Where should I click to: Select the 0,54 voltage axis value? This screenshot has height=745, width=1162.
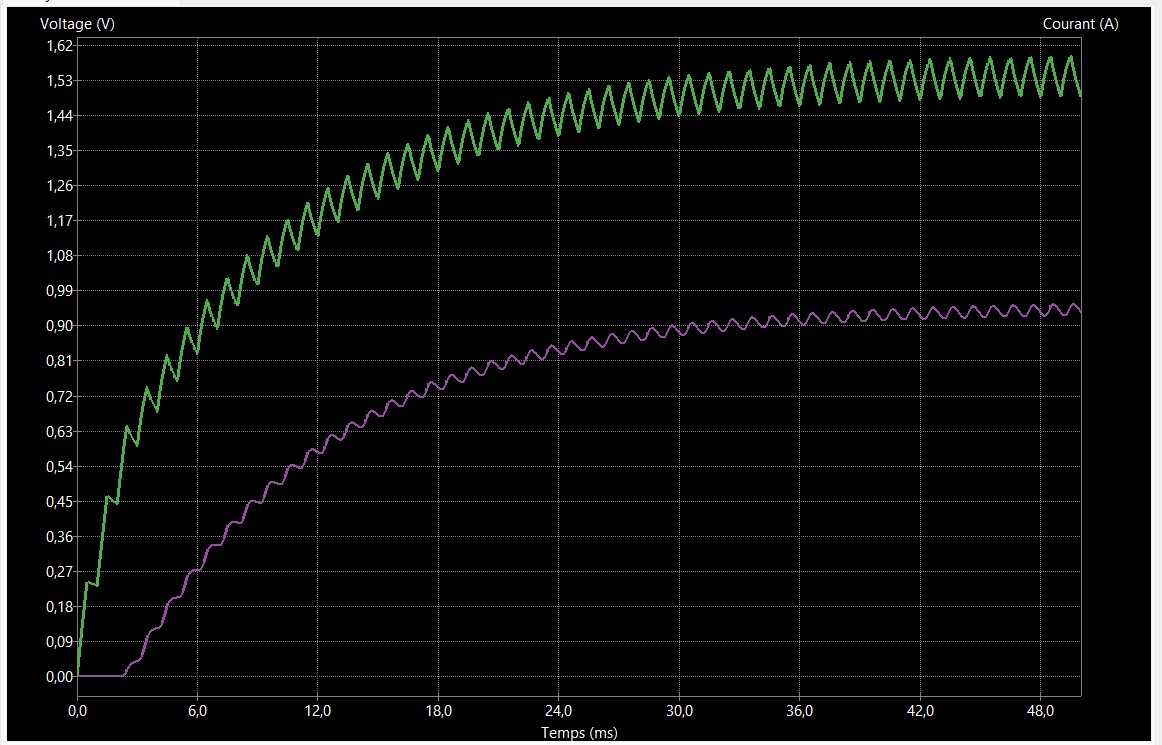pyautogui.click(x=59, y=466)
